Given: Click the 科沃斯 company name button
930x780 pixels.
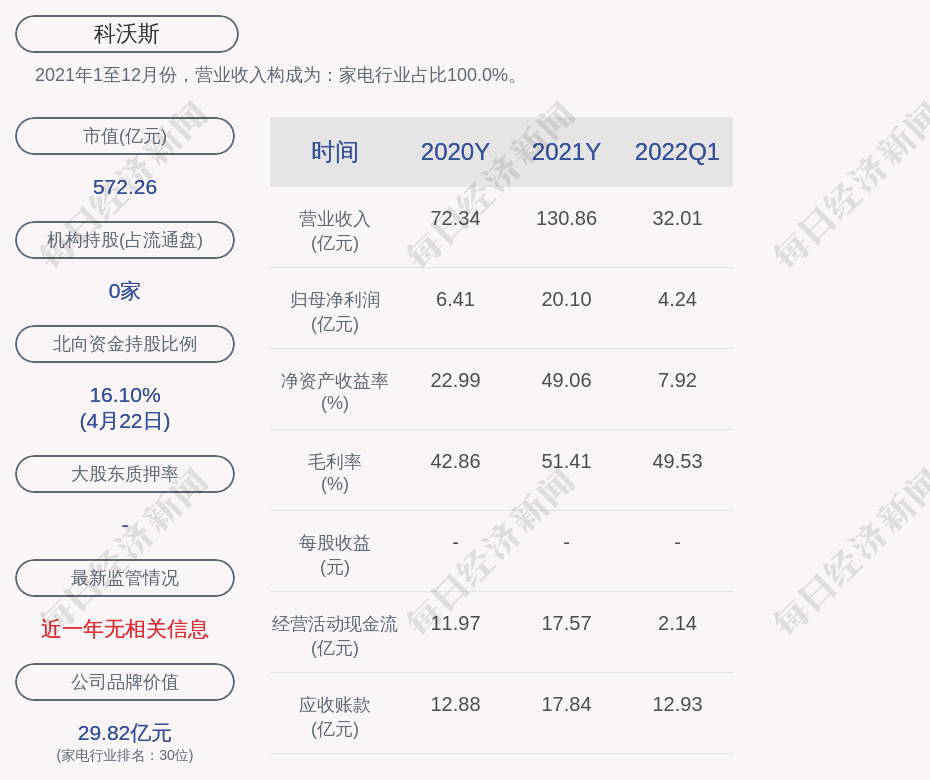Looking at the screenshot, I should (x=126, y=34).
